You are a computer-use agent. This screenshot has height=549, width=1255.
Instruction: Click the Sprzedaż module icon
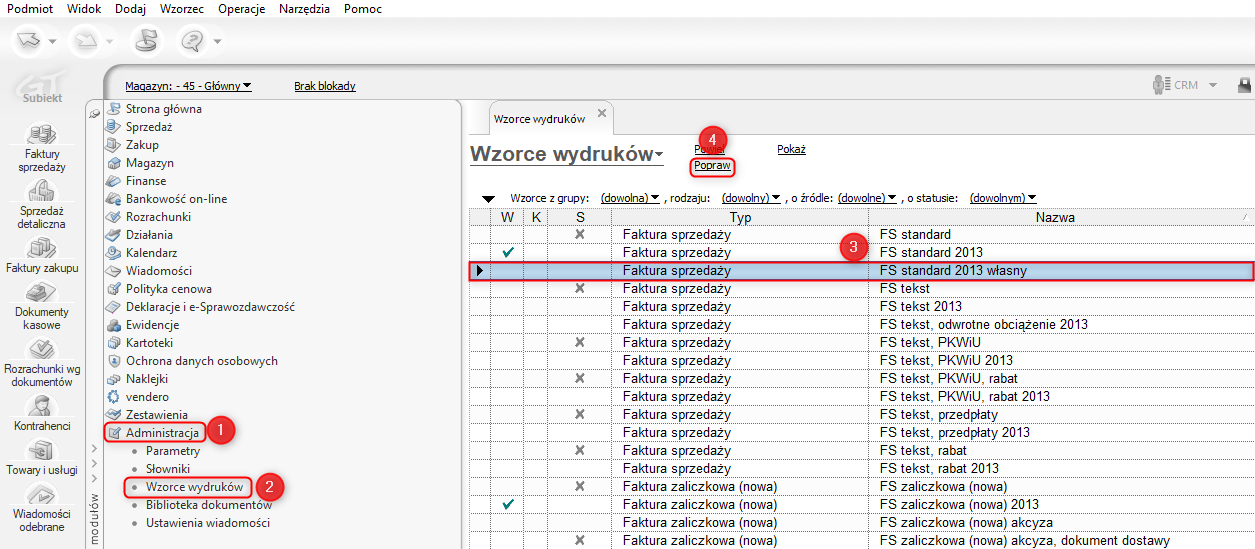[x=114, y=127]
